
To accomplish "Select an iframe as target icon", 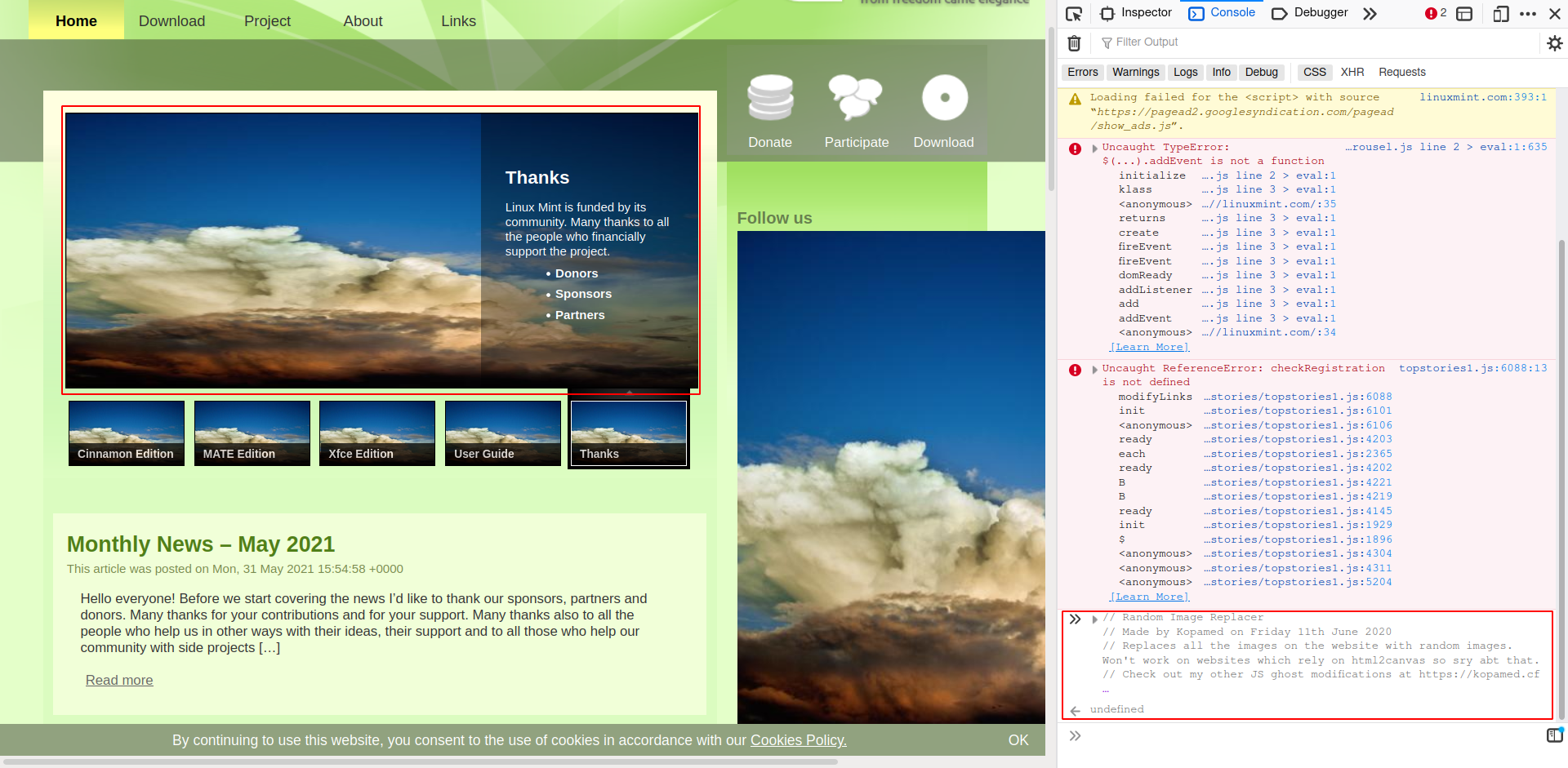I will click(x=1464, y=13).
